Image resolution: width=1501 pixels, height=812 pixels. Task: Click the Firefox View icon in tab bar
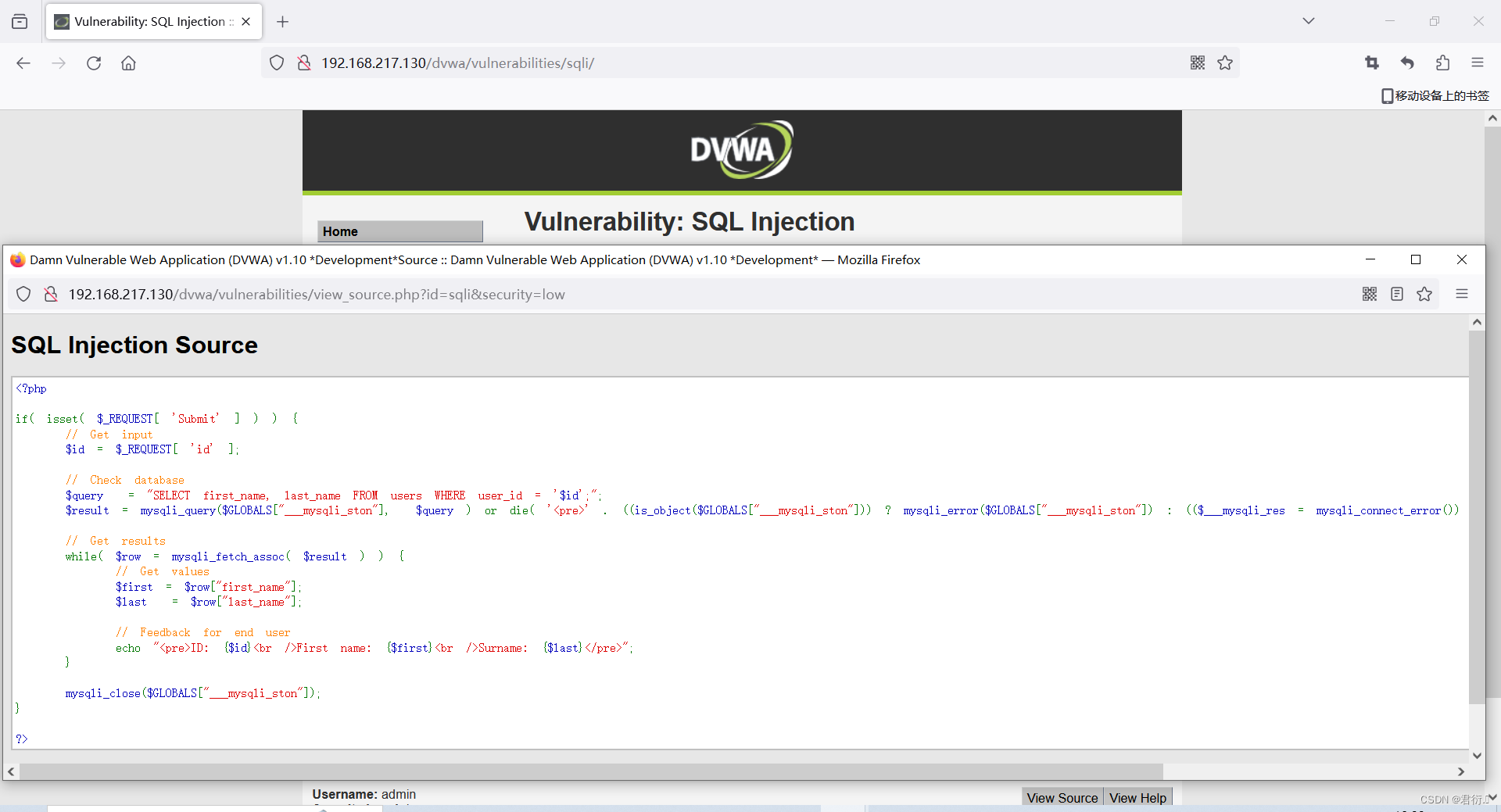(20, 21)
